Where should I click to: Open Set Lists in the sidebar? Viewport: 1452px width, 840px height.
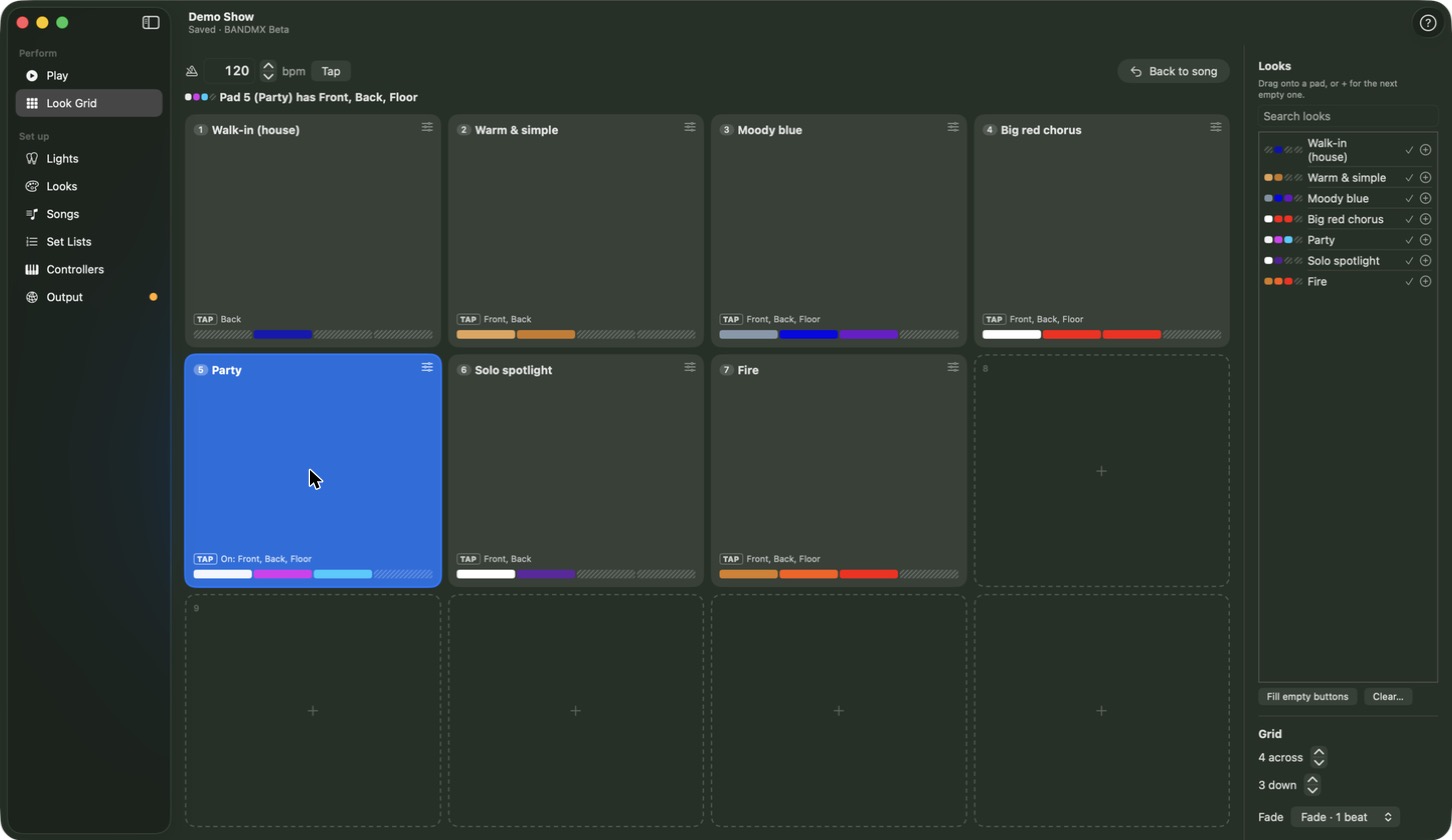point(89,242)
